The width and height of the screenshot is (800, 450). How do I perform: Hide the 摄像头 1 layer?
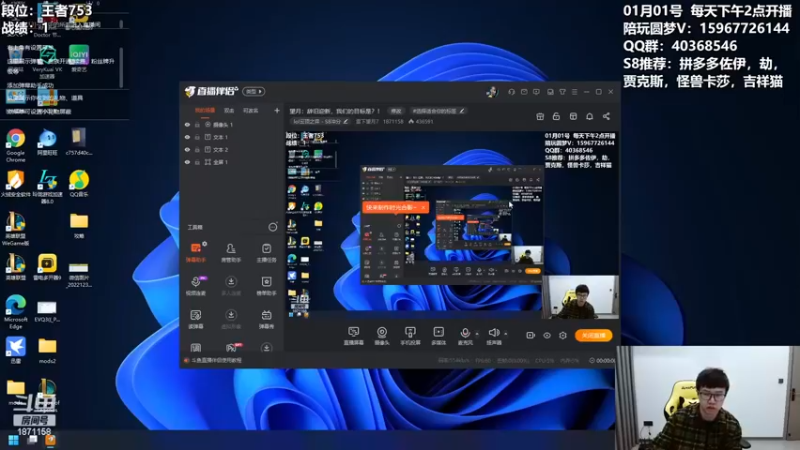click(x=187, y=124)
